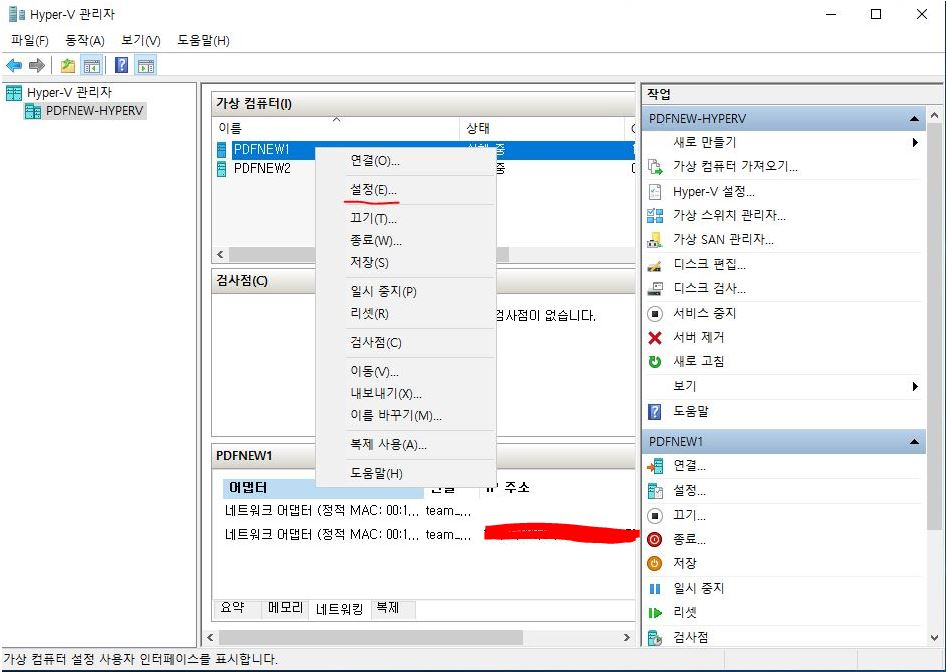
Task: Click the red 종료 shut down icon in Actions
Action: point(655,540)
